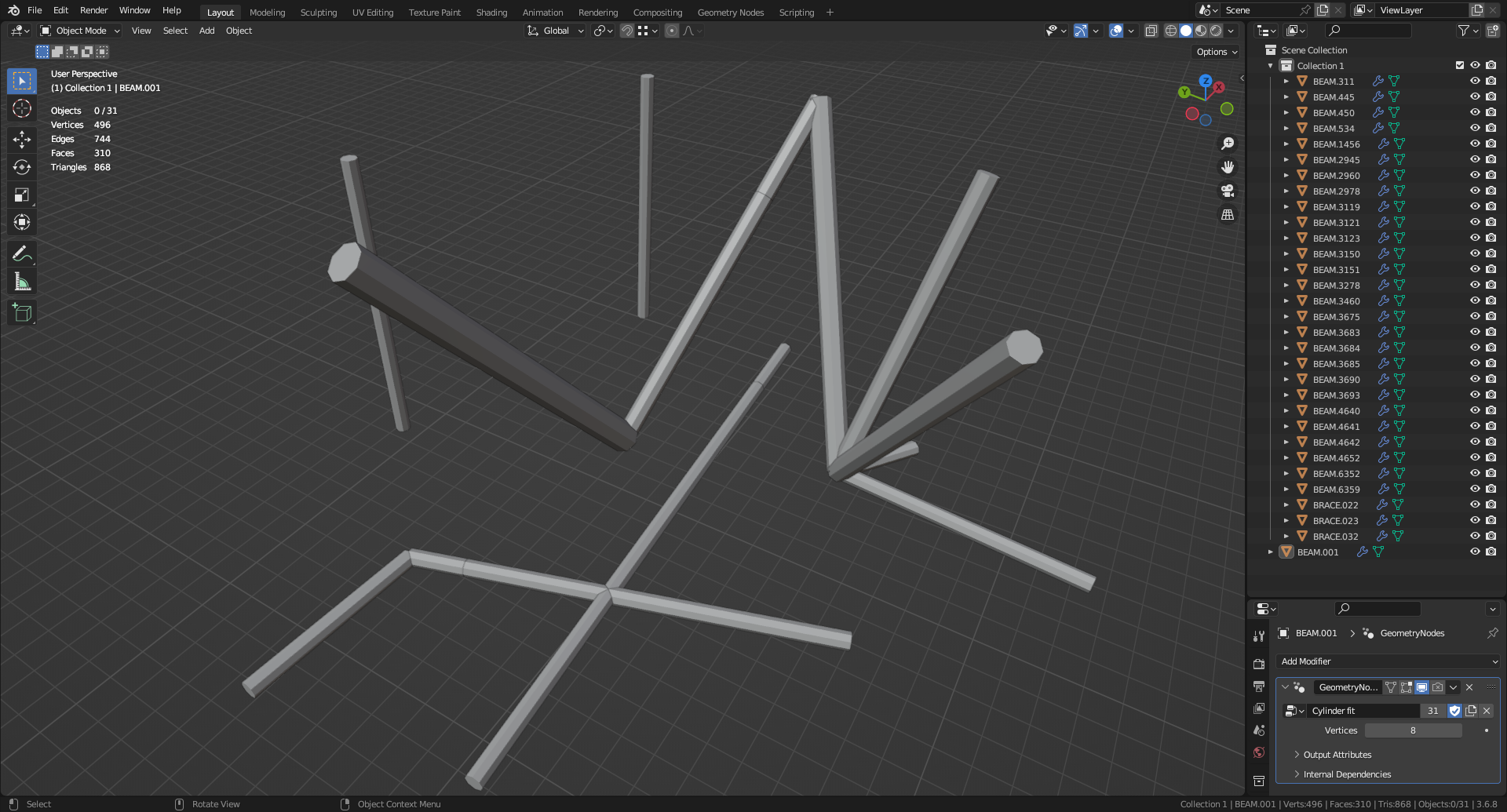The width and height of the screenshot is (1507, 812).
Task: Click the pan hand viewport gizmo
Action: [1228, 167]
